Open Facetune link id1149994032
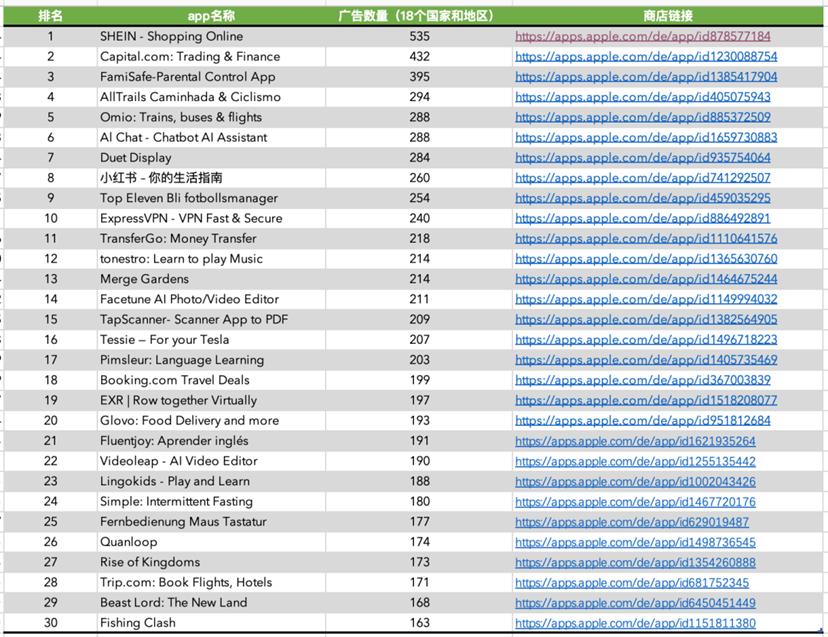 (646, 299)
